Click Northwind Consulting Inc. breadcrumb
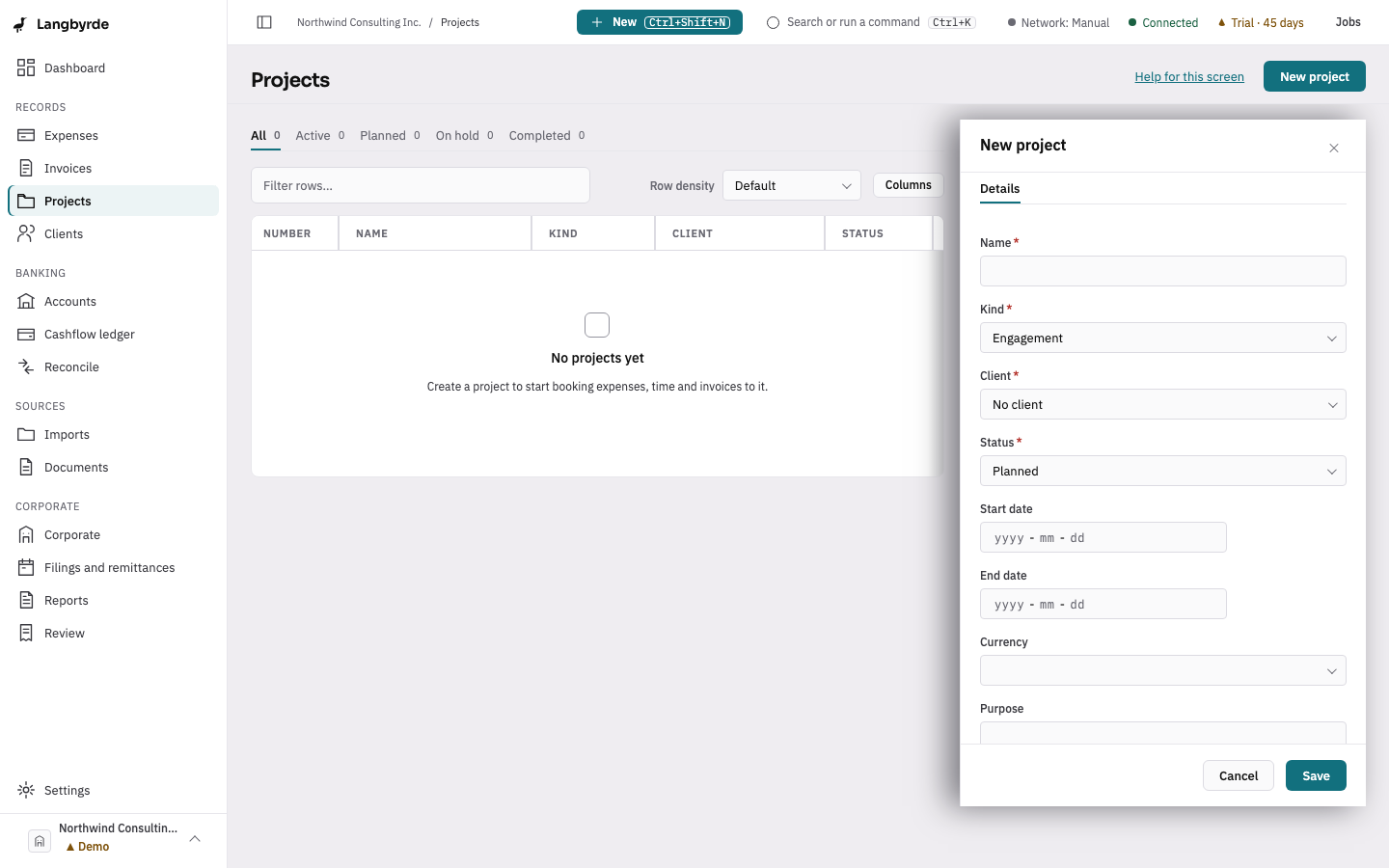Image resolution: width=1389 pixels, height=868 pixels. tap(359, 22)
